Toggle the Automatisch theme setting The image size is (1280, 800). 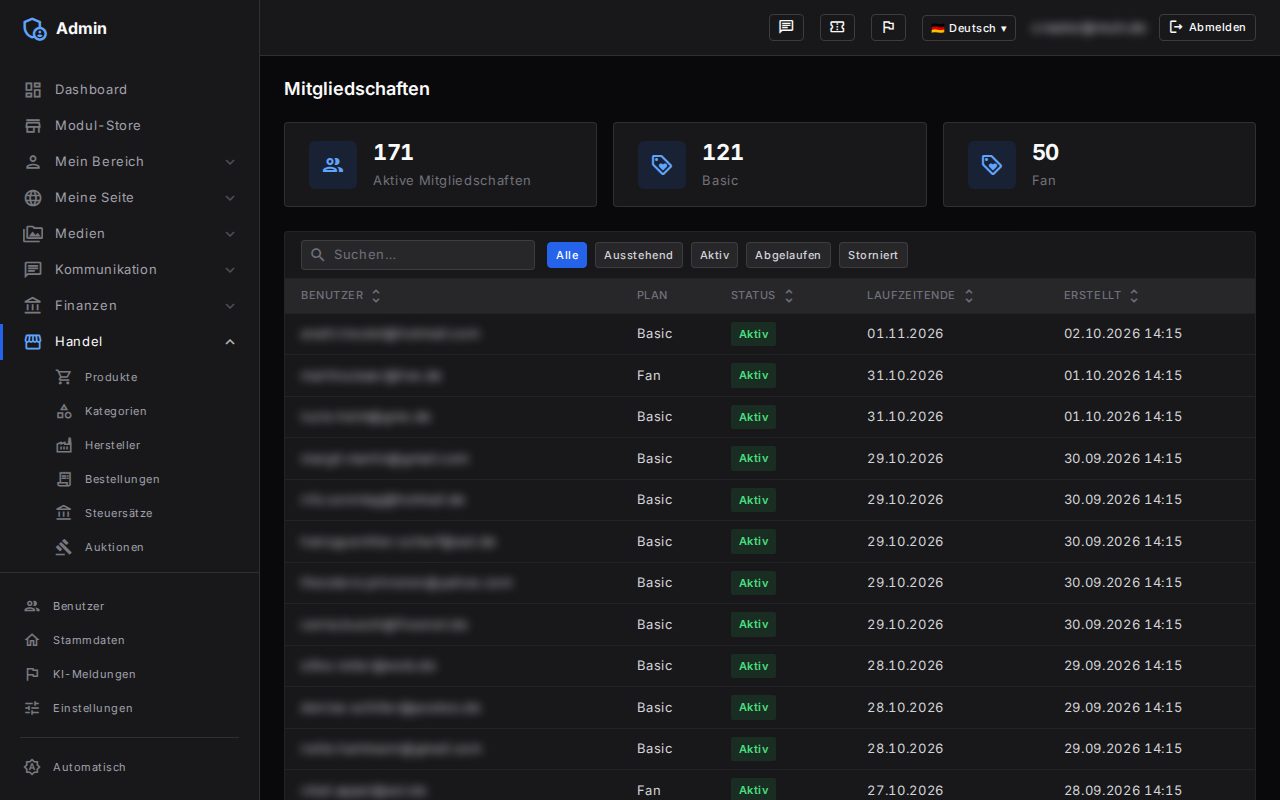coord(130,768)
